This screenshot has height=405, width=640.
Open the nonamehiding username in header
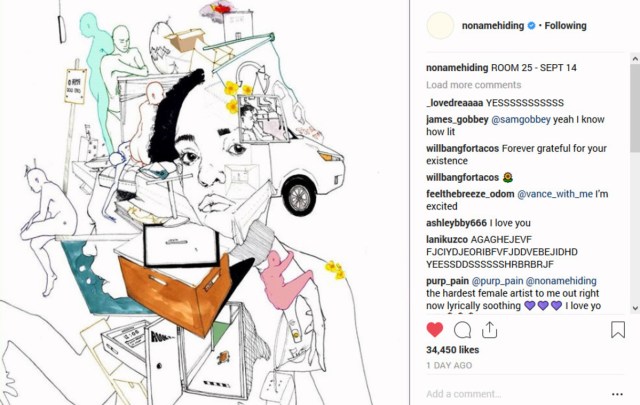click(x=493, y=26)
